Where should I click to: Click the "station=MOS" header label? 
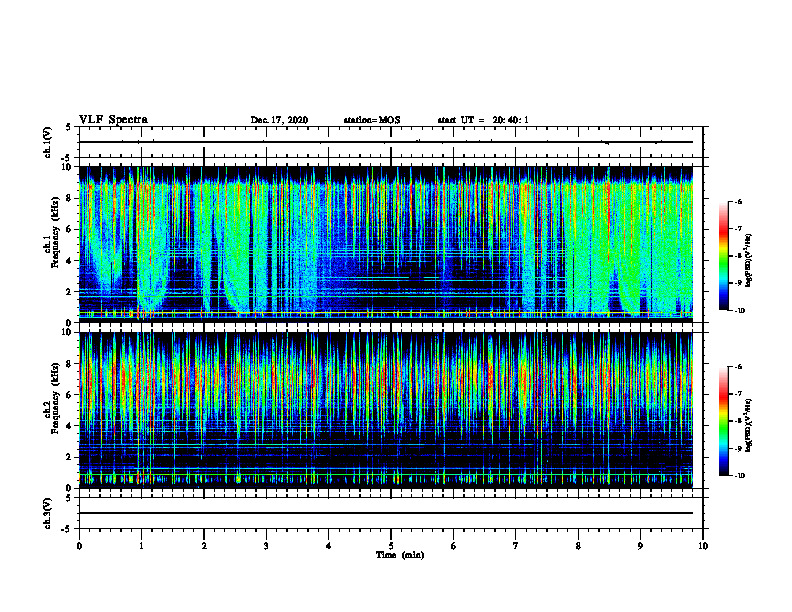click(x=372, y=120)
